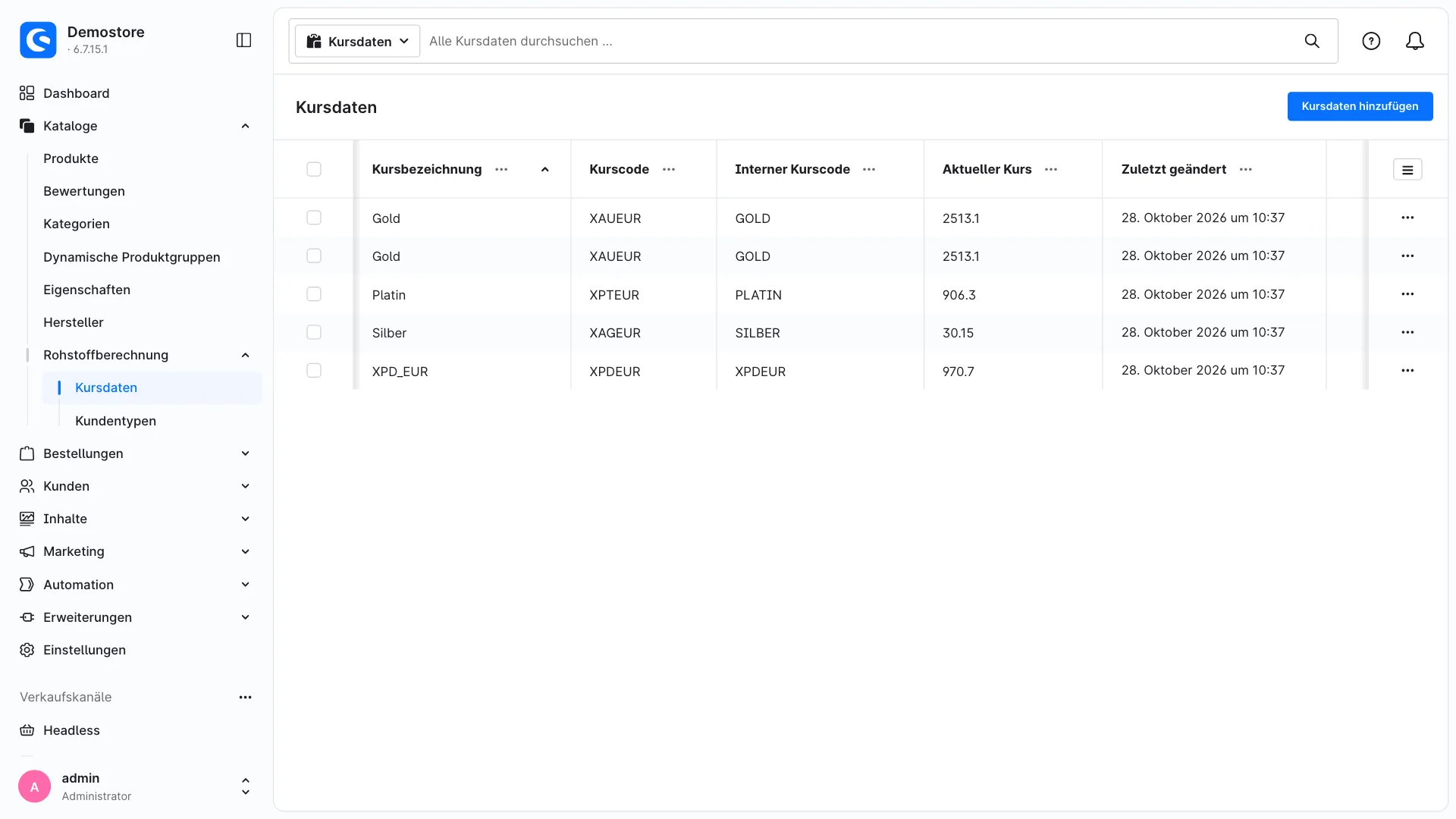Image resolution: width=1456 pixels, height=819 pixels.
Task: Click the 970.7 rate value
Action: [x=958, y=372]
